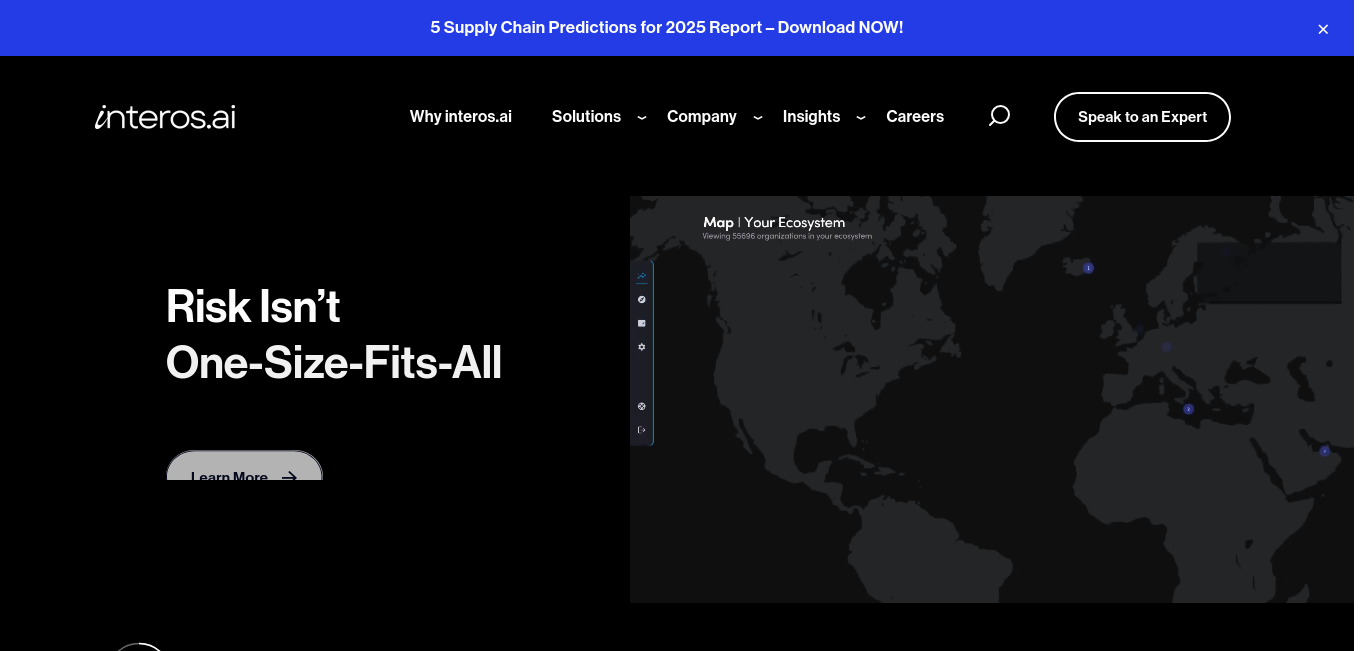Screen dimensions: 1366x651
Task: Click the Insights menu label
Action: click(x=811, y=117)
